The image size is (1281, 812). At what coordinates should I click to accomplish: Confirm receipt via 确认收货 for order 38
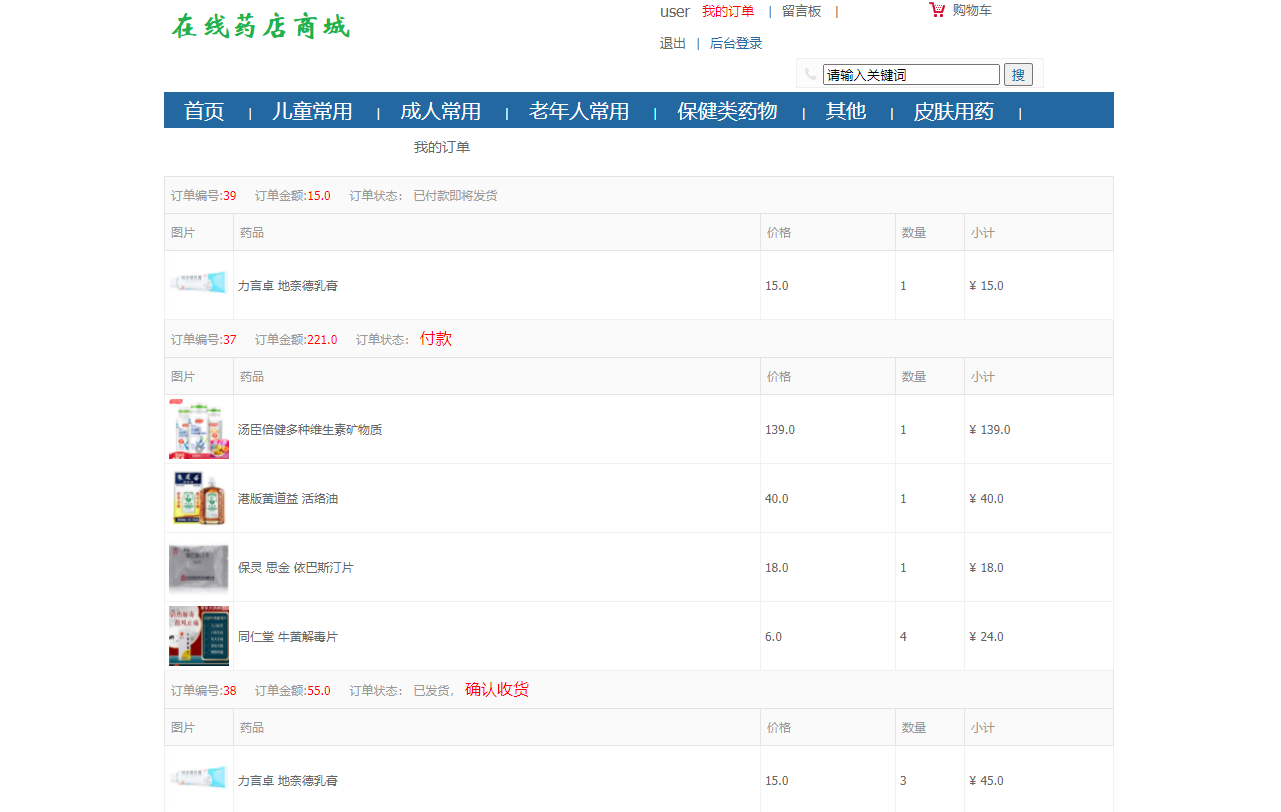[x=496, y=689]
